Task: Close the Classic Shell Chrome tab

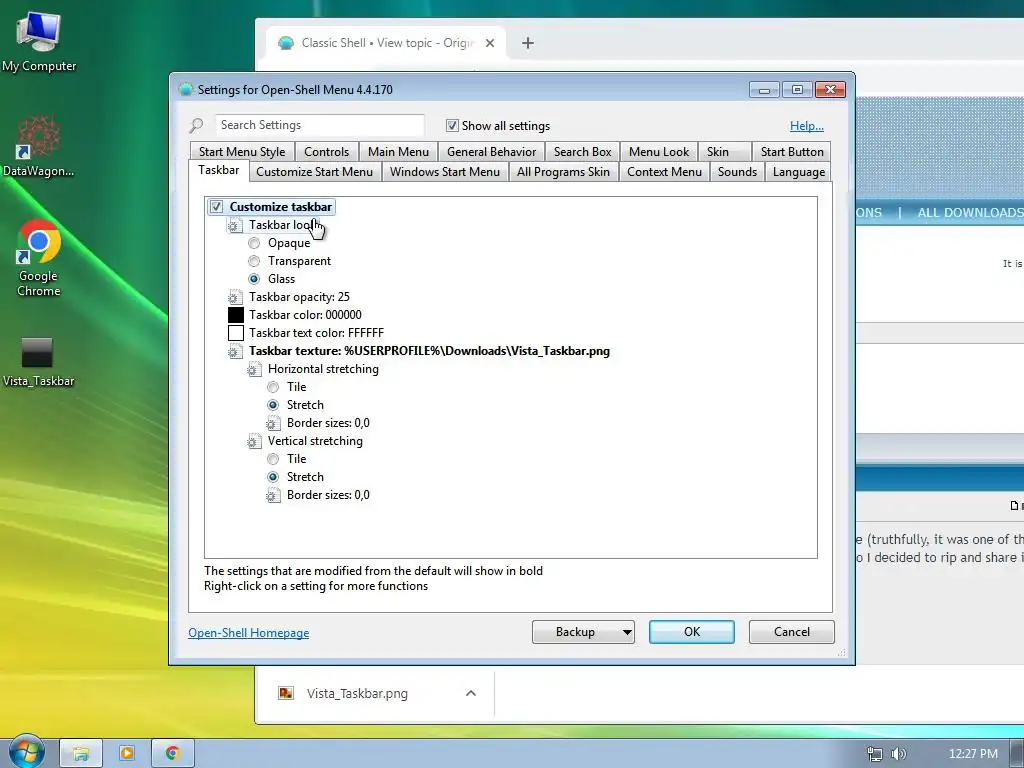Action: (490, 43)
